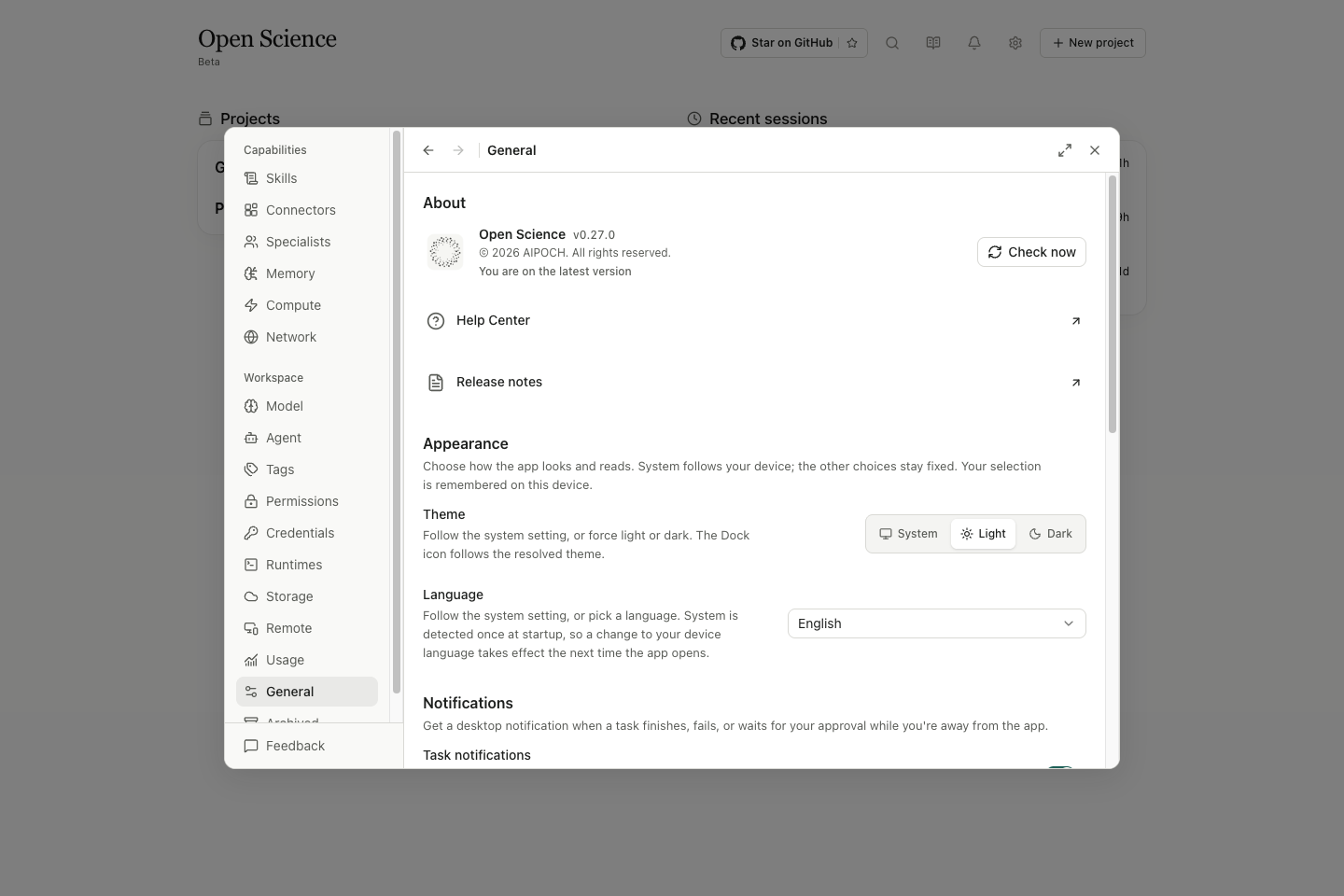This screenshot has height=896, width=1344.
Task: Click the settings gear in top bar
Action: coord(1015,43)
